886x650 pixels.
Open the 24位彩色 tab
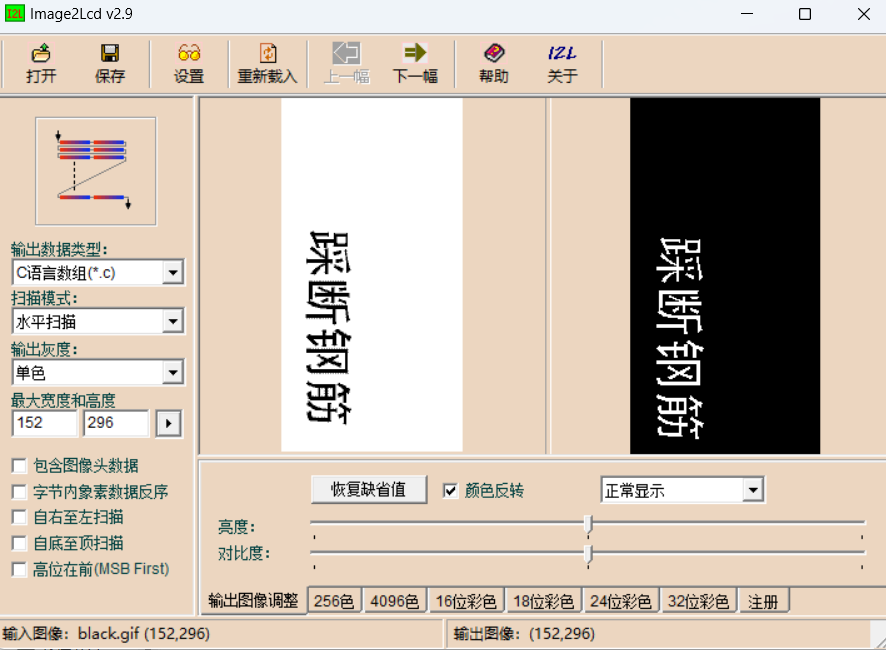[621, 601]
